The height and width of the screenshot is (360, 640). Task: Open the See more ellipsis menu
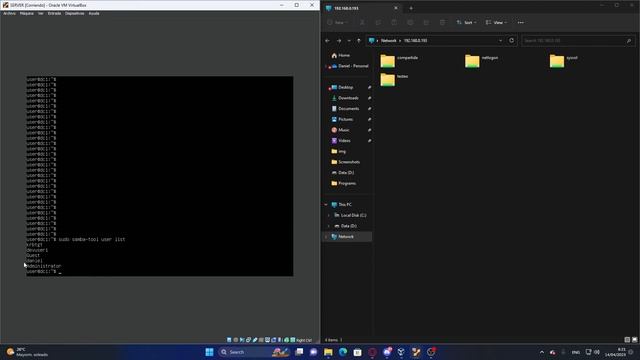click(x=520, y=22)
